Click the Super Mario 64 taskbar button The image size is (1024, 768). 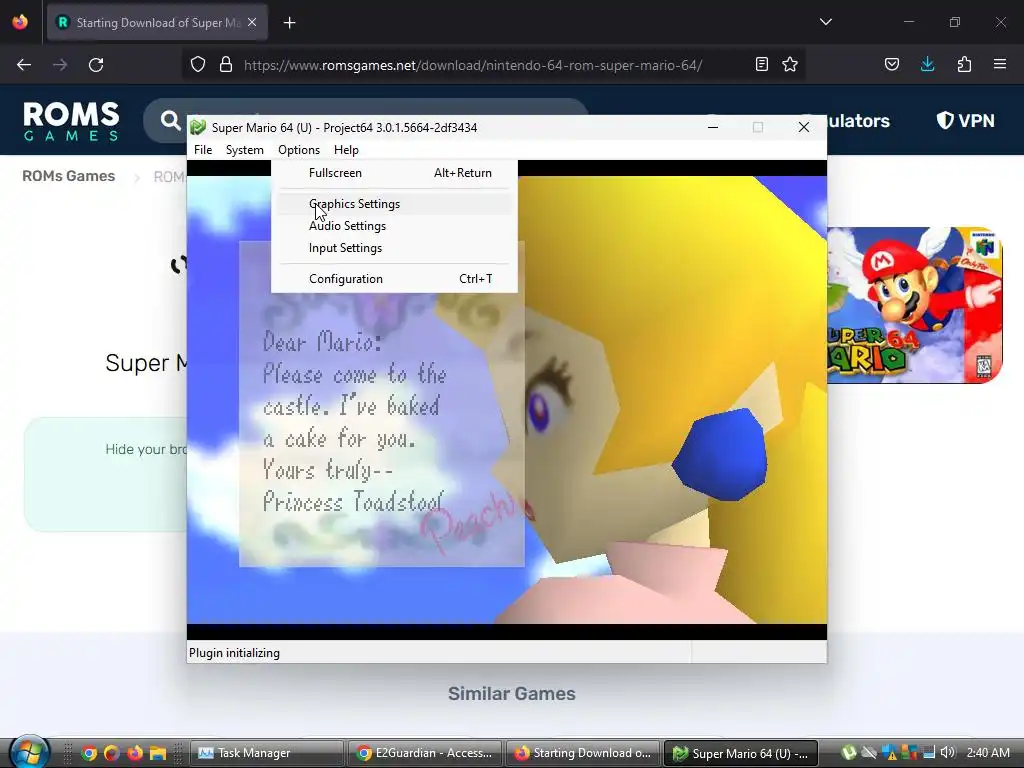point(741,753)
